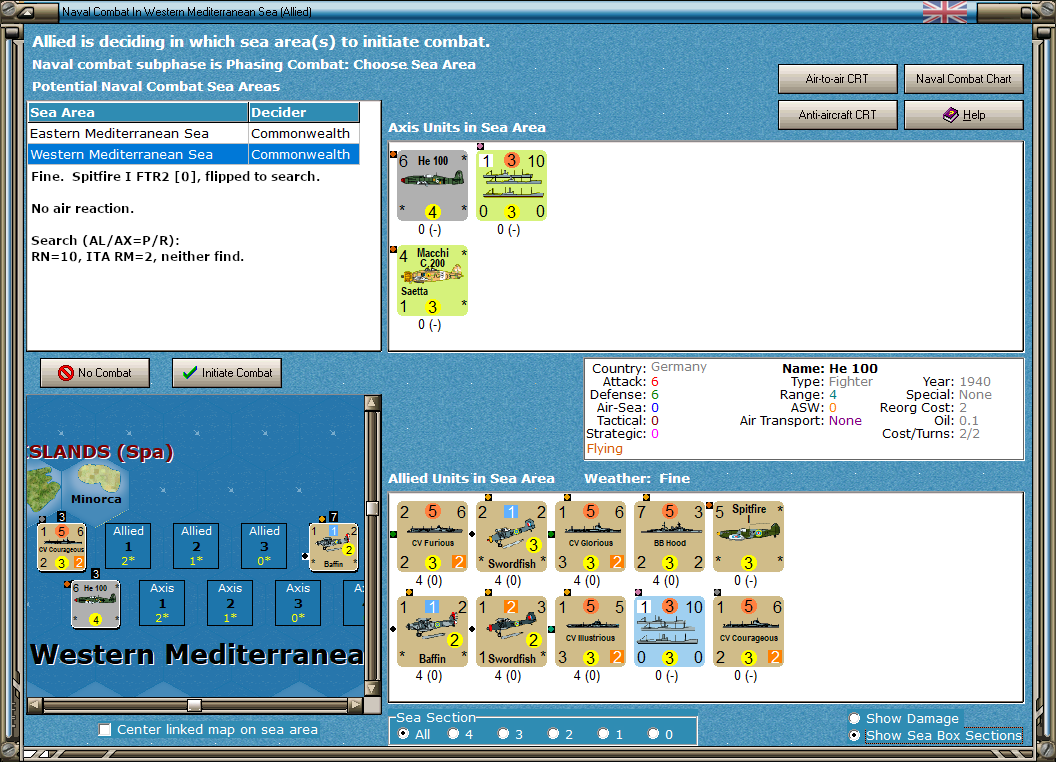The image size is (1056, 762).
Task: Select the CV Illustrious carrier counter
Action: click(591, 632)
